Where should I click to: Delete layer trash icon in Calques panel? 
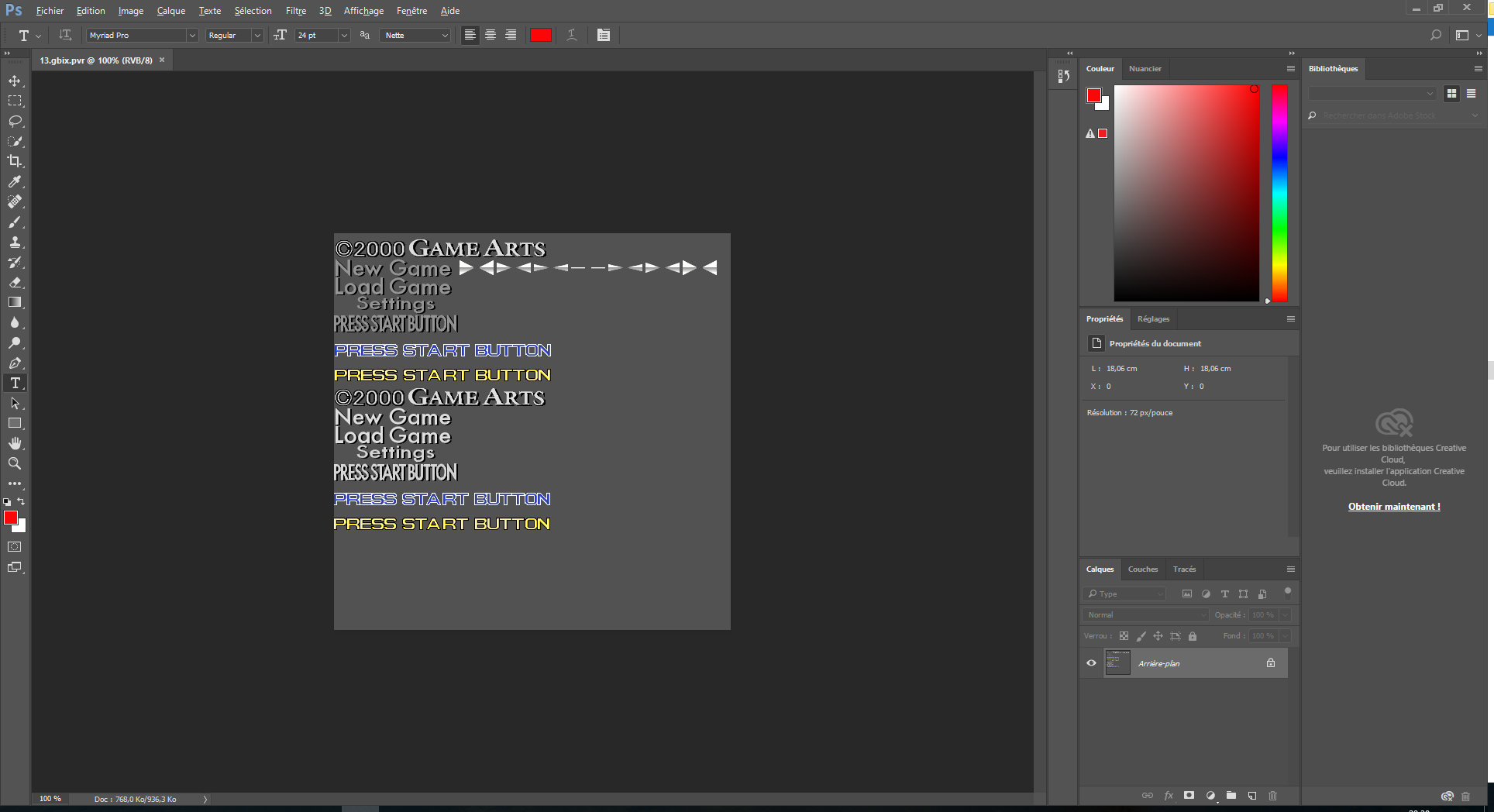(x=1272, y=796)
